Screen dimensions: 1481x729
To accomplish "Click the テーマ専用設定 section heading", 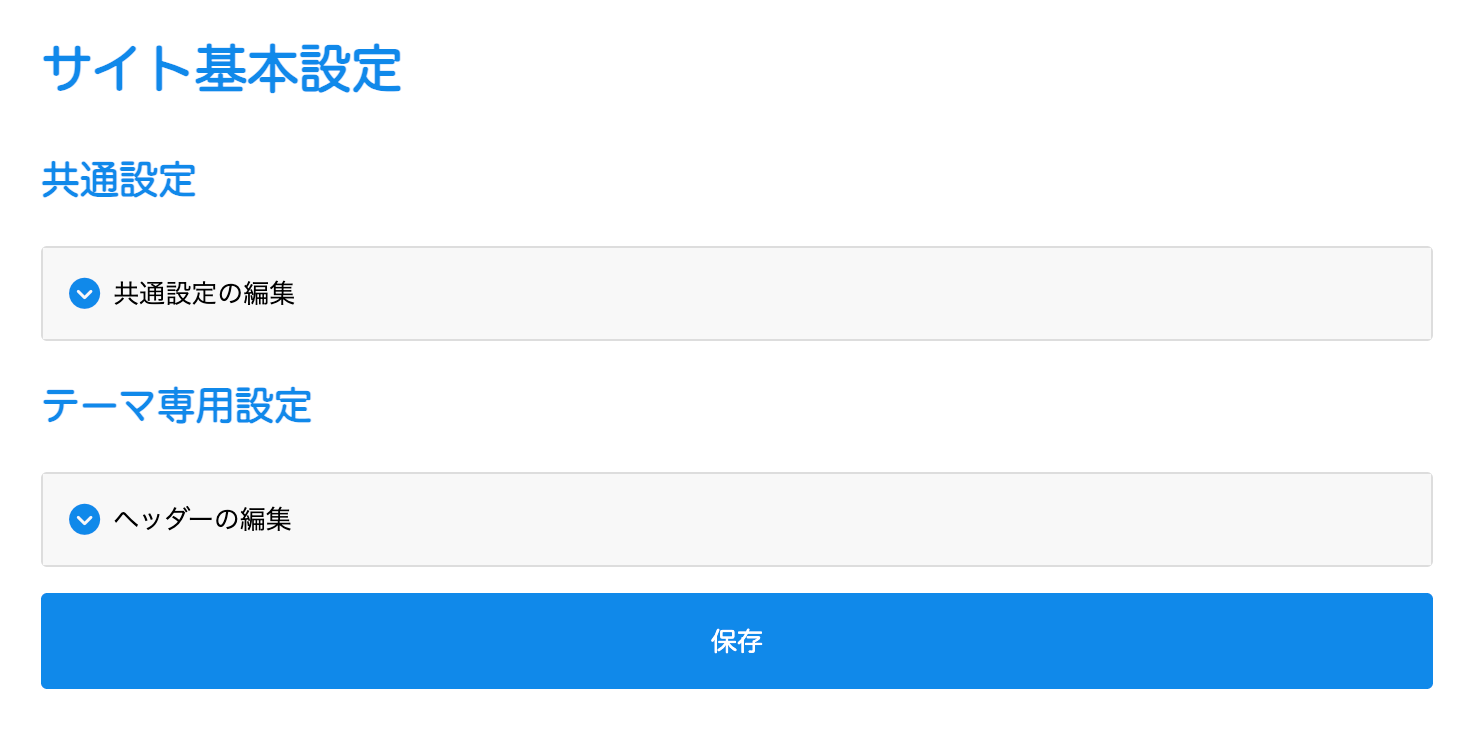I will 176,407.
